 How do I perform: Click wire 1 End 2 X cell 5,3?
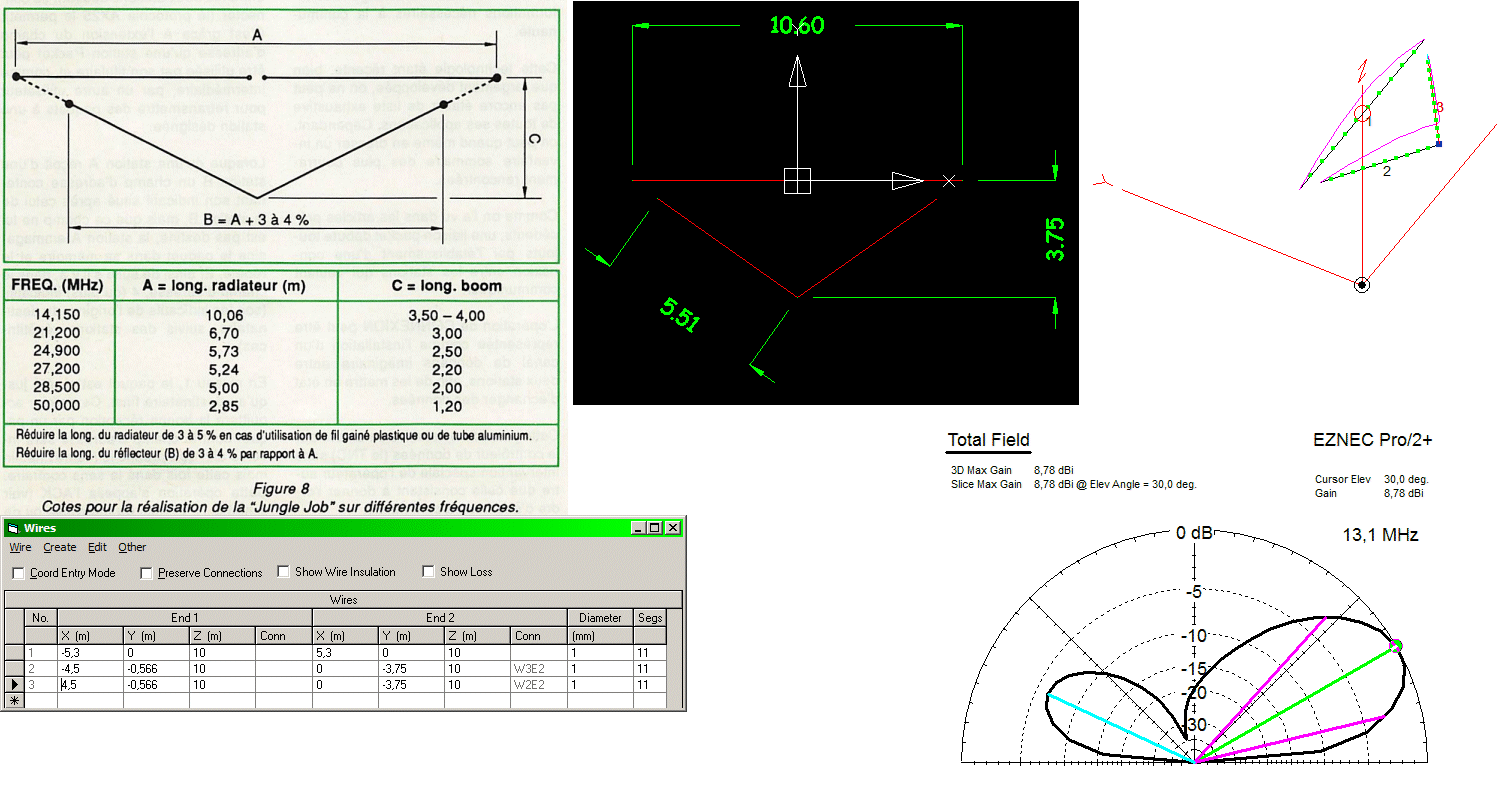tap(345, 652)
